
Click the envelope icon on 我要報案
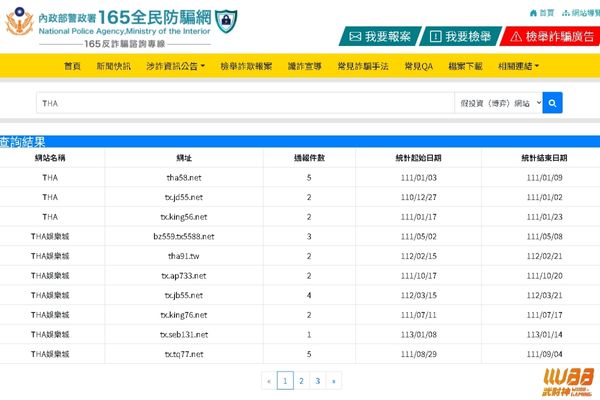coord(355,36)
